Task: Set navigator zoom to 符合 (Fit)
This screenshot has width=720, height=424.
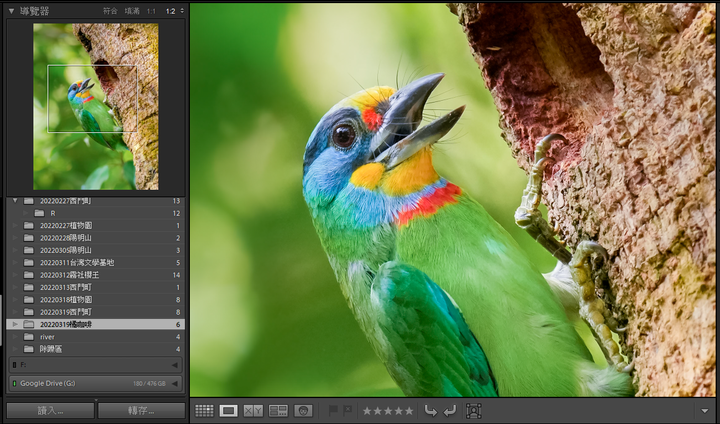Action: [x=110, y=11]
